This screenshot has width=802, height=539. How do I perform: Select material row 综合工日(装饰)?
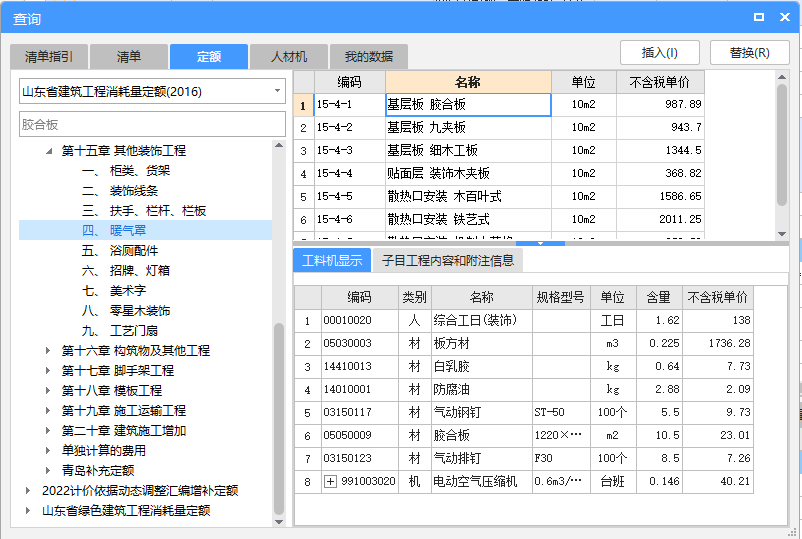point(524,321)
